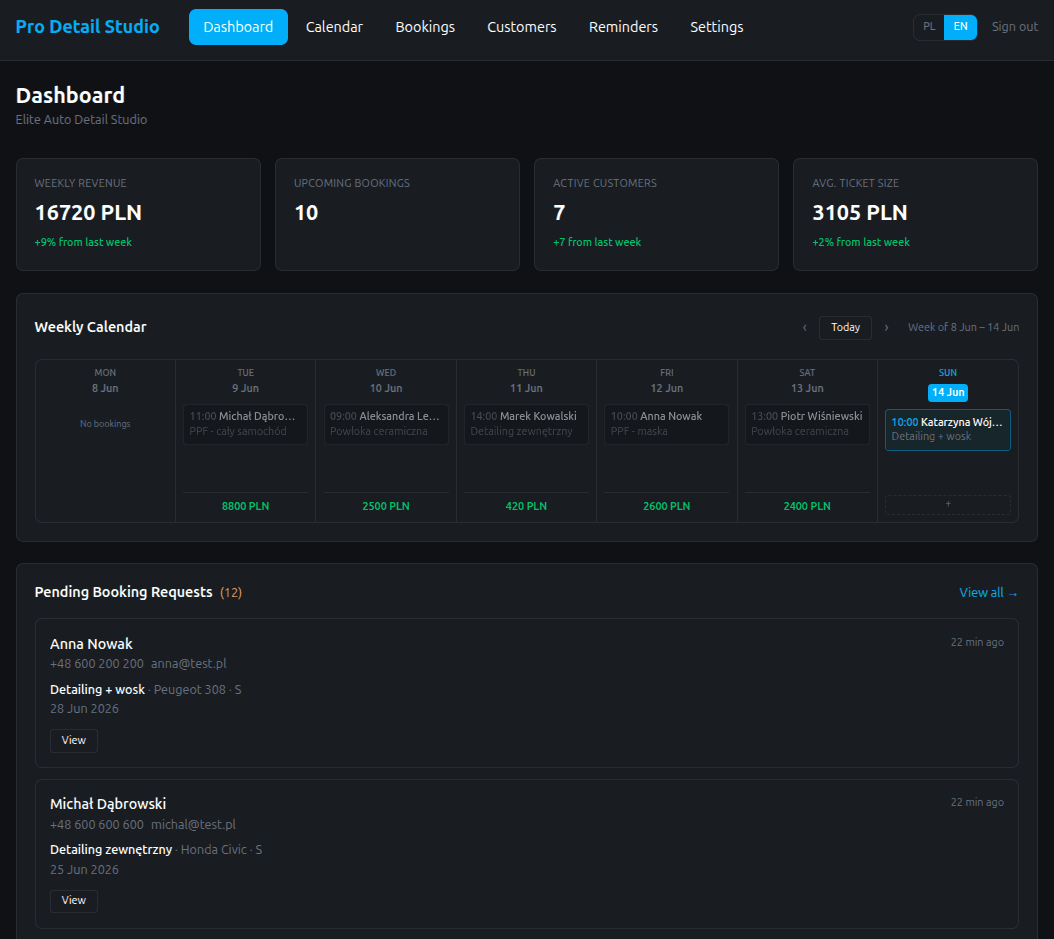Jump to Today in weekly calendar
This screenshot has height=939, width=1054.
pos(845,327)
